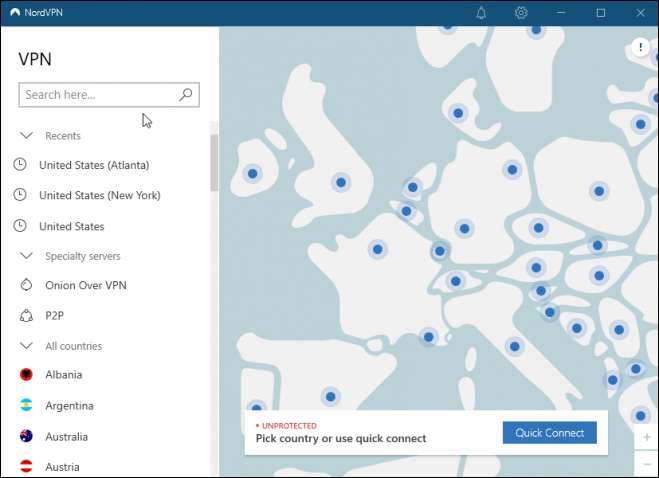
Task: Select United States (New York) recent server
Action: click(x=99, y=195)
